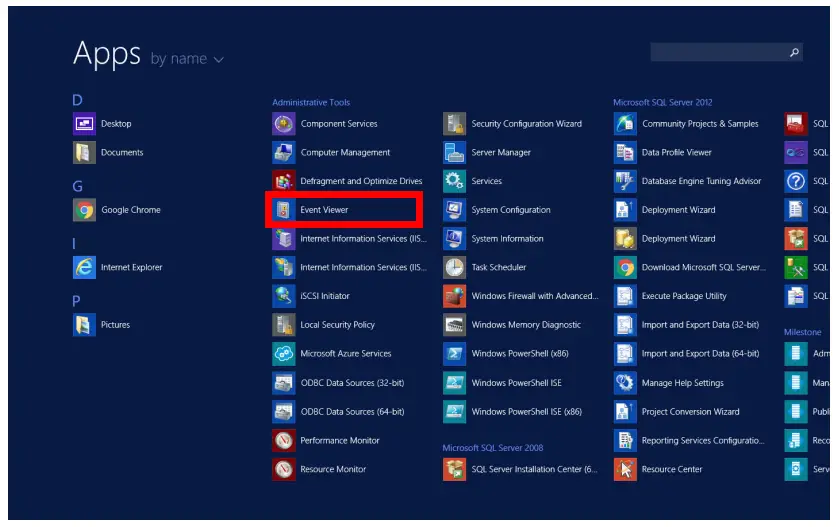The height and width of the screenshot is (527, 839).
Task: Open Task Scheduler clock icon
Action: click(454, 267)
